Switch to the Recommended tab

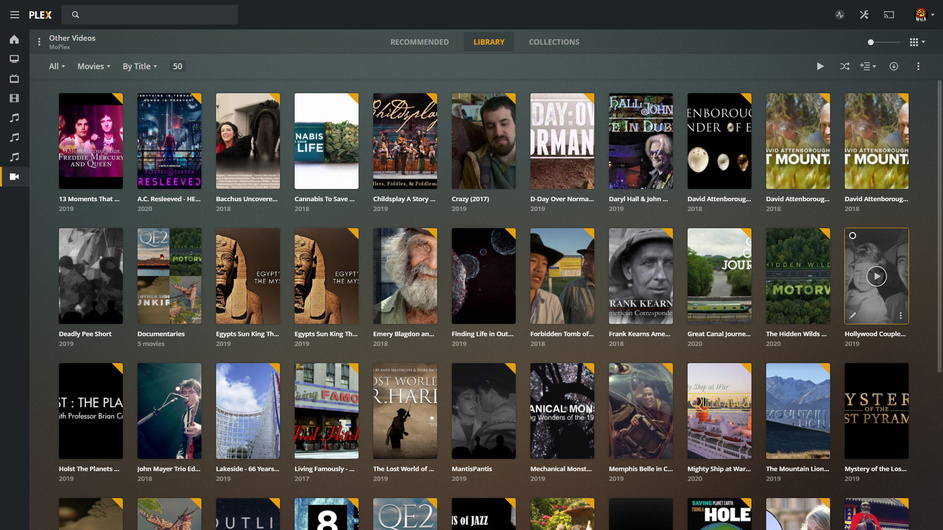[419, 42]
